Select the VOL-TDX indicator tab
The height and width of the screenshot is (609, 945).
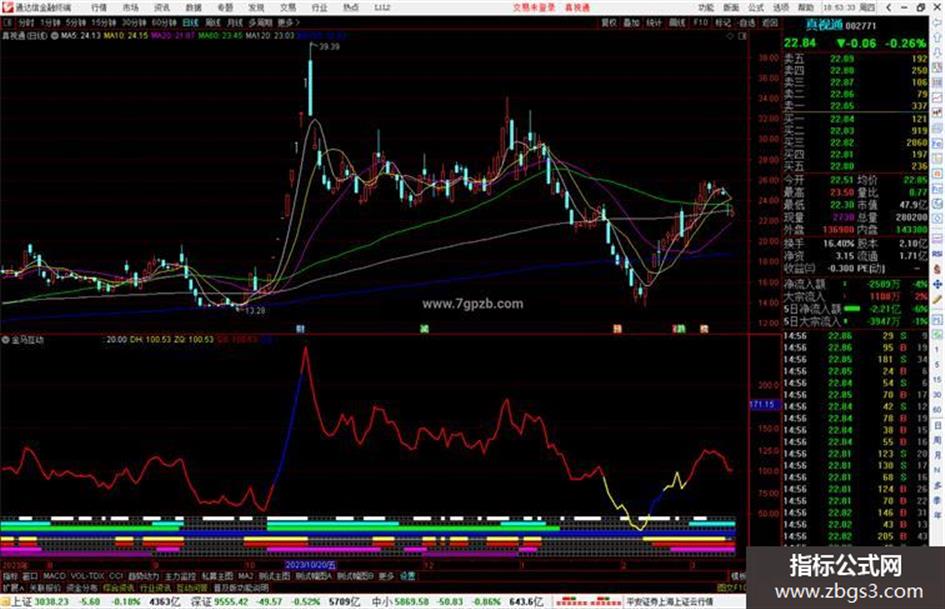(87, 576)
